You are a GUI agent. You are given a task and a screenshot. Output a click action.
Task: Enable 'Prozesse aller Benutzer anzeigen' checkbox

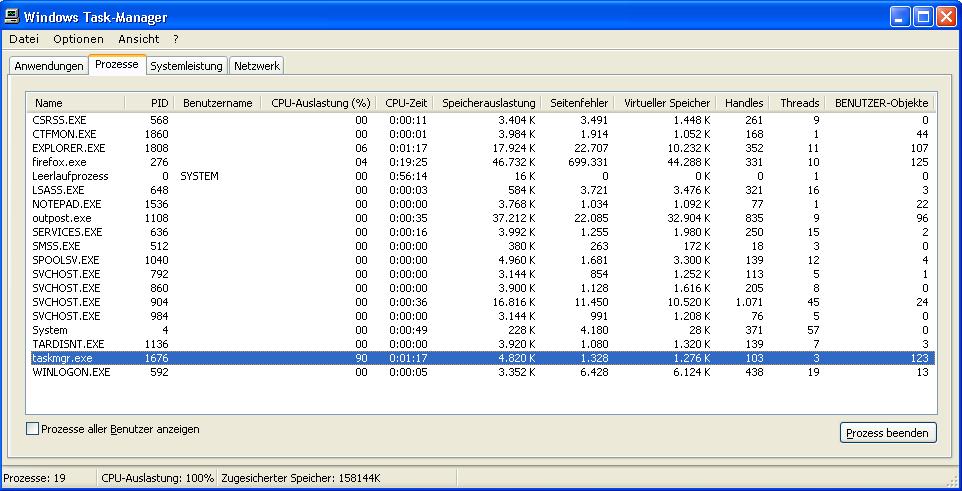[x=33, y=429]
